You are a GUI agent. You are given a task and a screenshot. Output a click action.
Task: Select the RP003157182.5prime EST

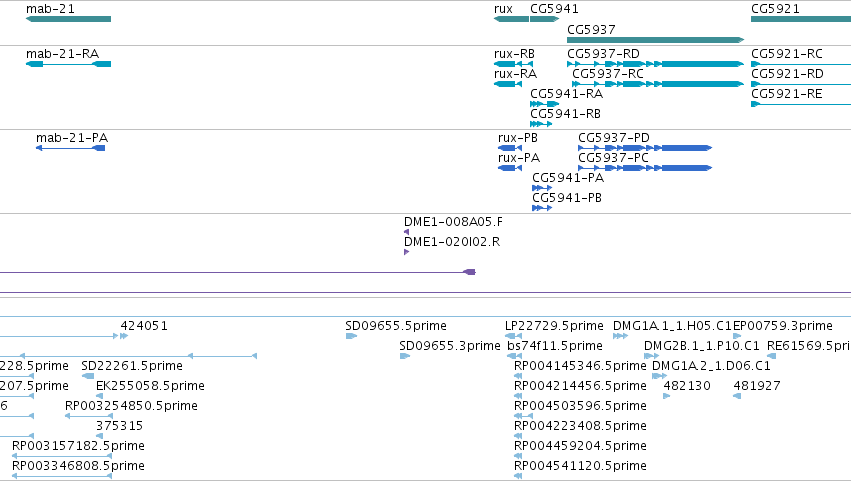(x=62, y=457)
